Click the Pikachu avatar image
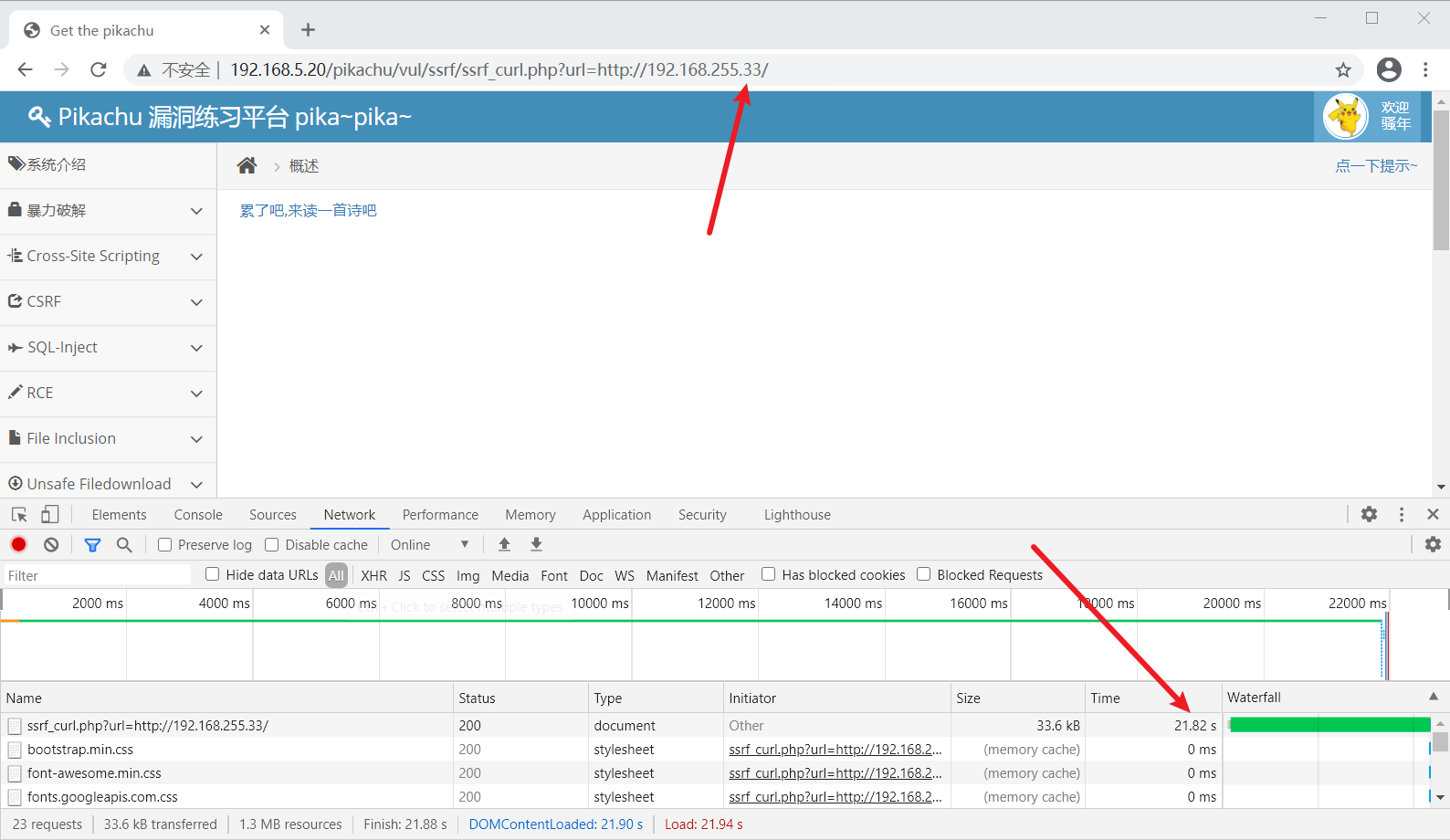The height and width of the screenshot is (840, 1450). click(x=1346, y=116)
